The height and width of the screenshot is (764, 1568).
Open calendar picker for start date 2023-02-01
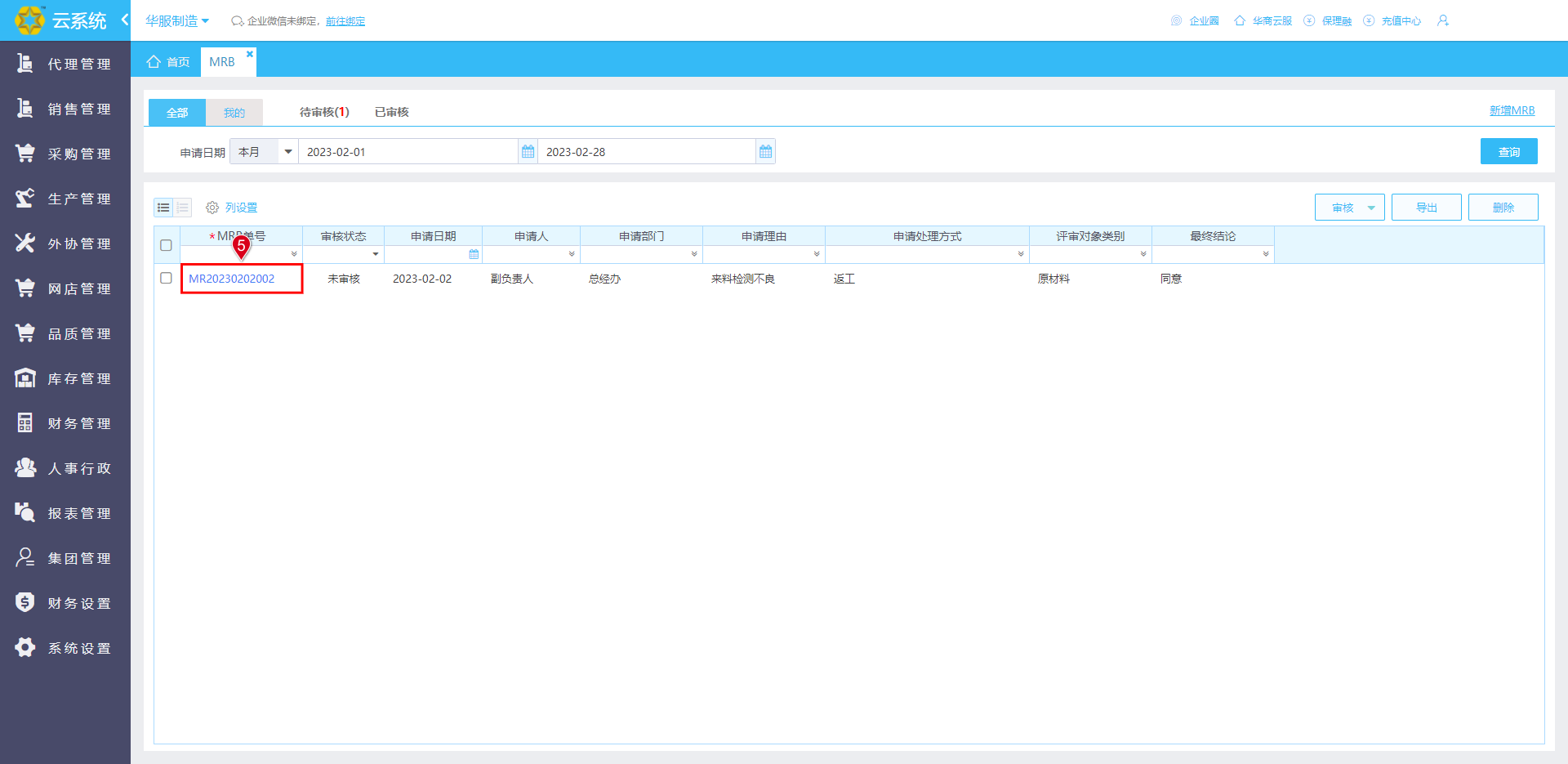(528, 152)
